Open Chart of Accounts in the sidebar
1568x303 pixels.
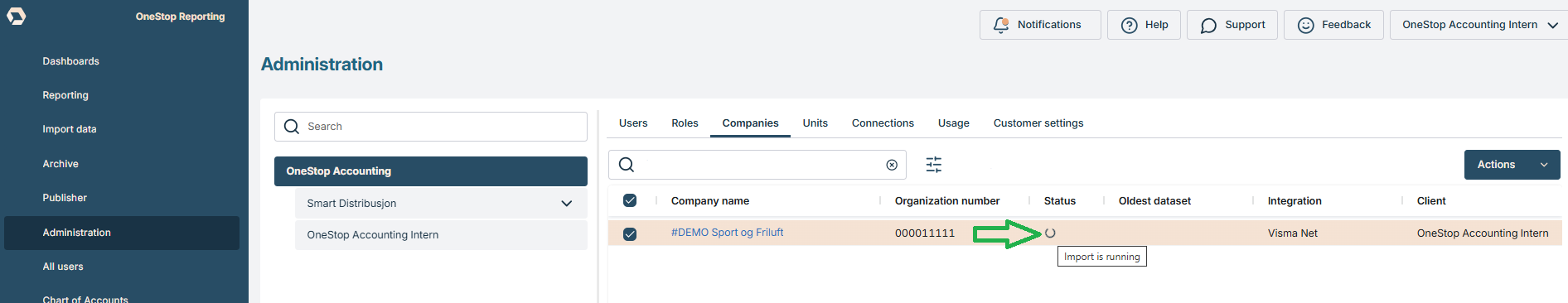coord(85,299)
